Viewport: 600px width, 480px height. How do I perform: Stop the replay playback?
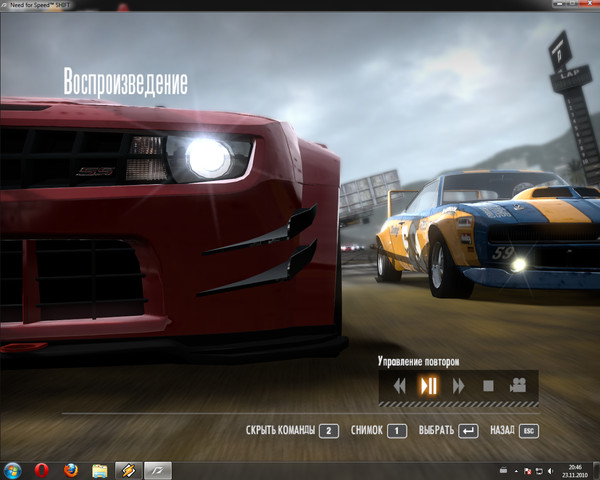(x=488, y=386)
